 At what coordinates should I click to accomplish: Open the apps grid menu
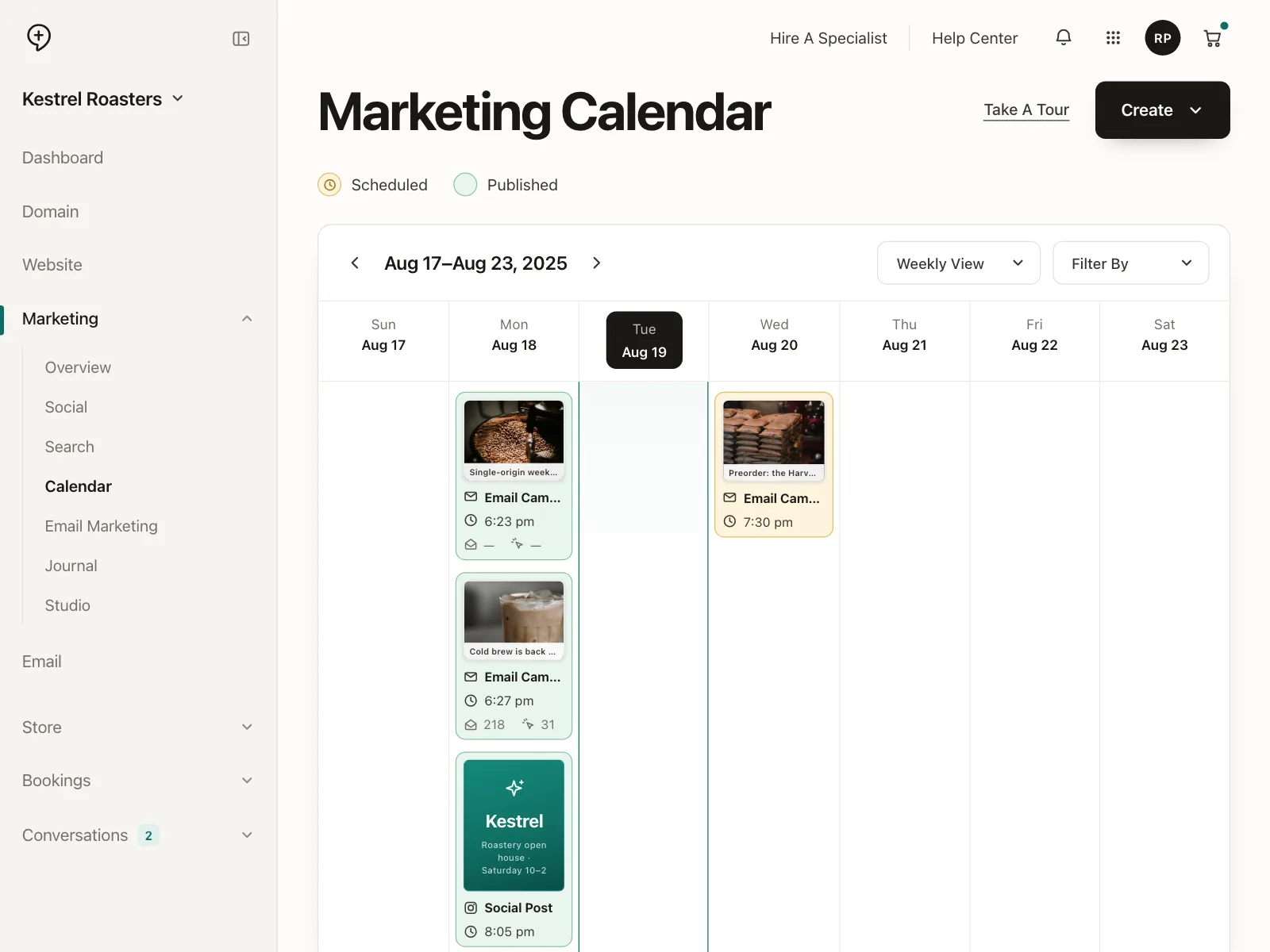tap(1113, 38)
